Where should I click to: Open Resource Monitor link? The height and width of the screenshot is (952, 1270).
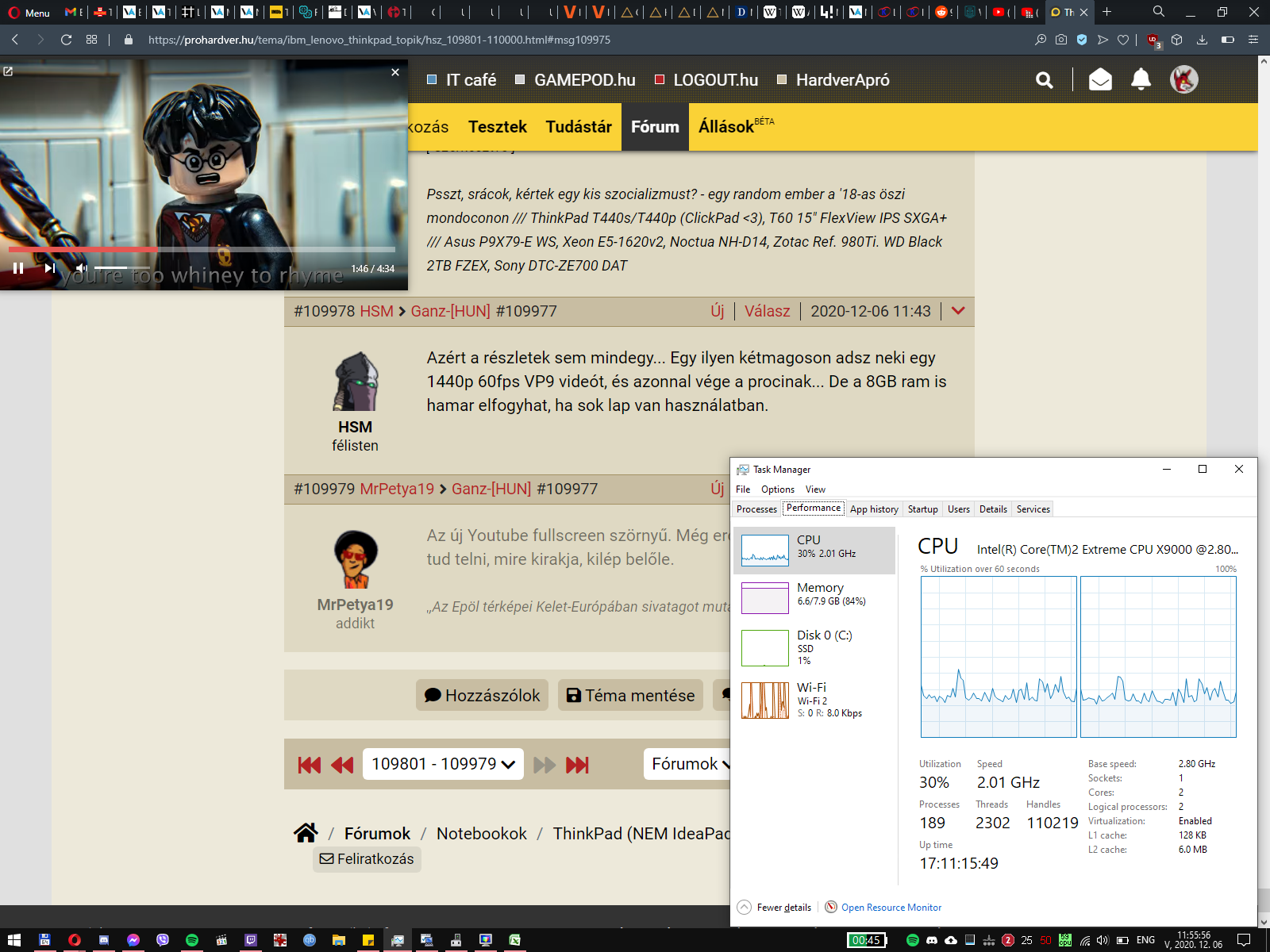(891, 907)
